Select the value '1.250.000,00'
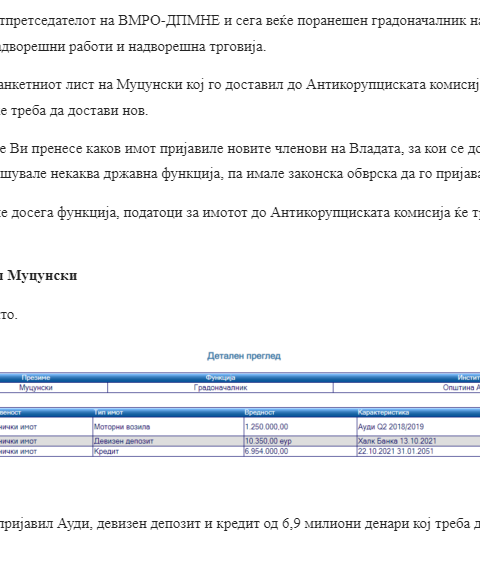The width and height of the screenshot is (480, 562). (x=266, y=427)
